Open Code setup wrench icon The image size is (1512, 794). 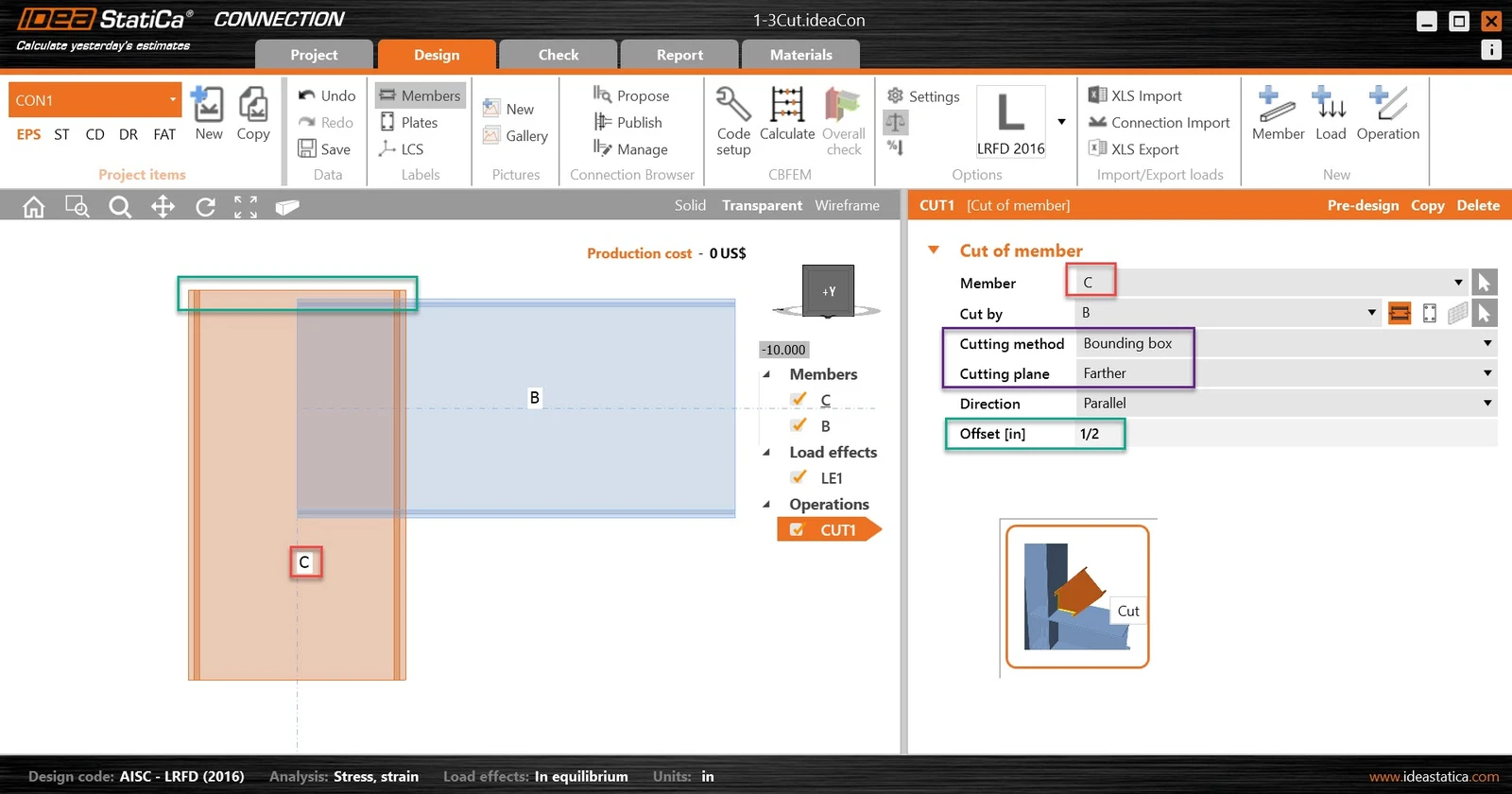coord(733,104)
